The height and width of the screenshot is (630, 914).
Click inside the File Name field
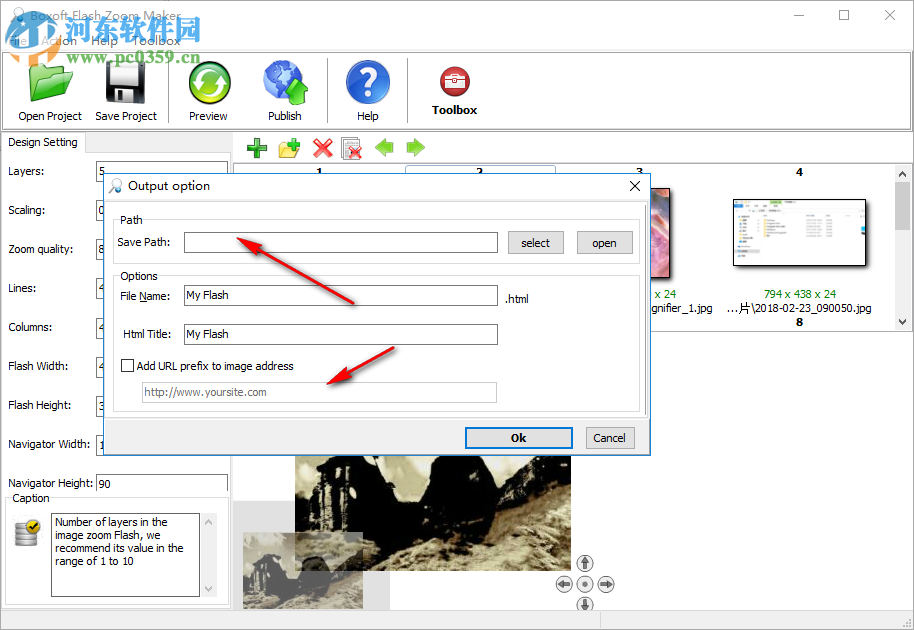340,295
